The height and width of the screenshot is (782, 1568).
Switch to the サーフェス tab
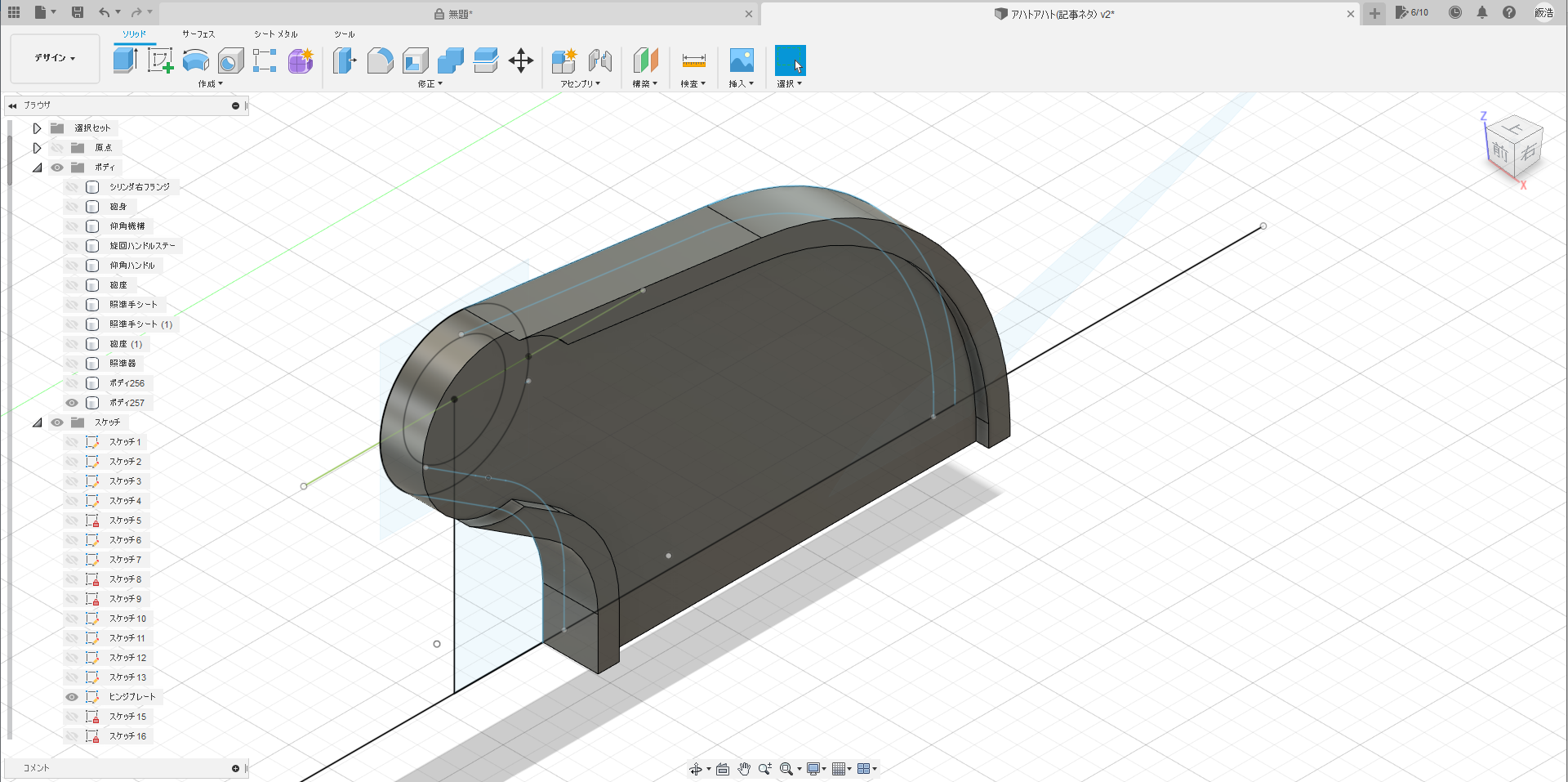pyautogui.click(x=198, y=34)
